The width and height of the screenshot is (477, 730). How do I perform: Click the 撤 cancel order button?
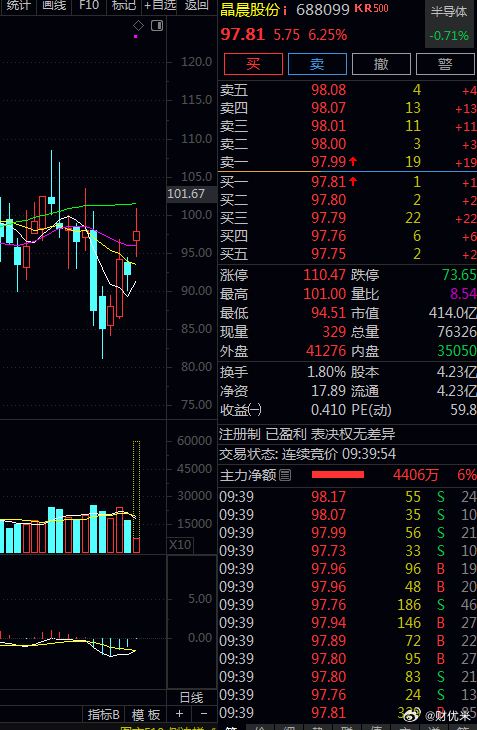pyautogui.click(x=381, y=64)
